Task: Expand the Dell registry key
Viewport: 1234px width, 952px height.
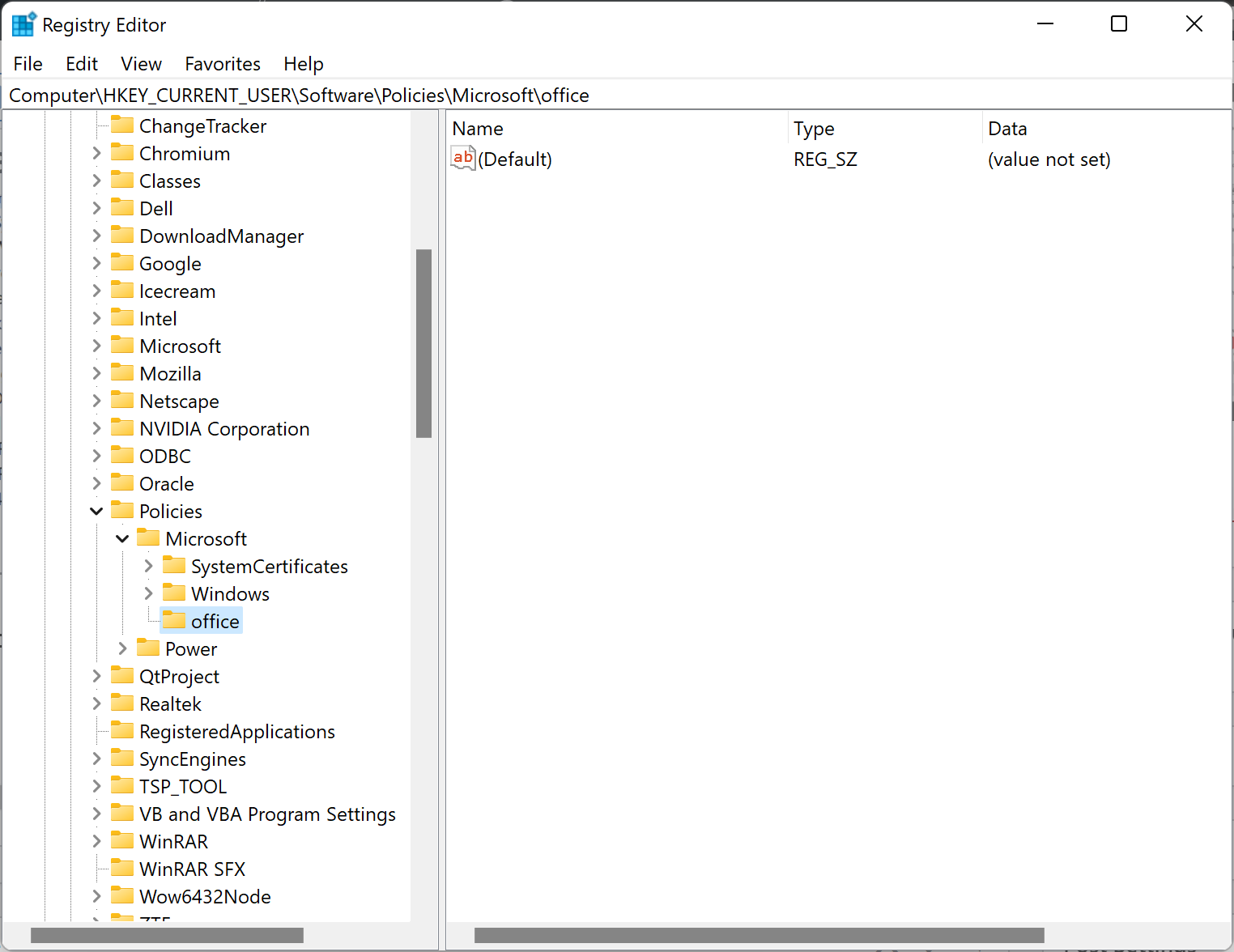Action: [96, 207]
